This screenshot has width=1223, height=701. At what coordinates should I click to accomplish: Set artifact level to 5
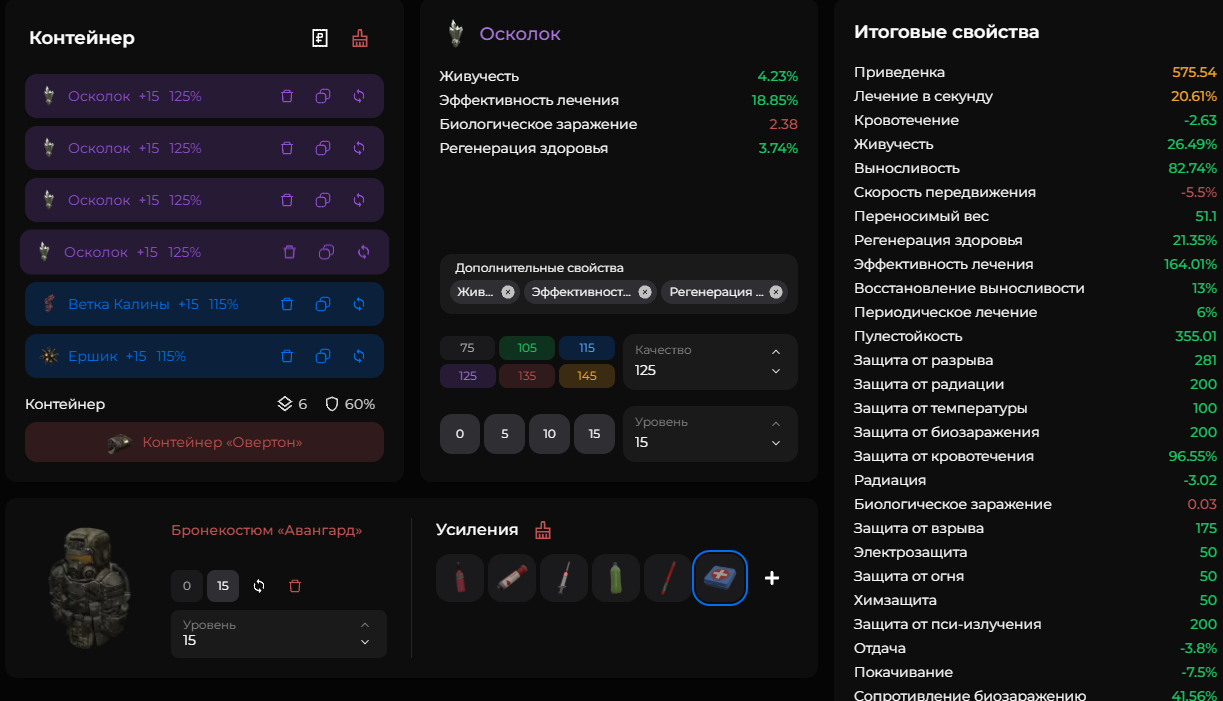coord(505,434)
